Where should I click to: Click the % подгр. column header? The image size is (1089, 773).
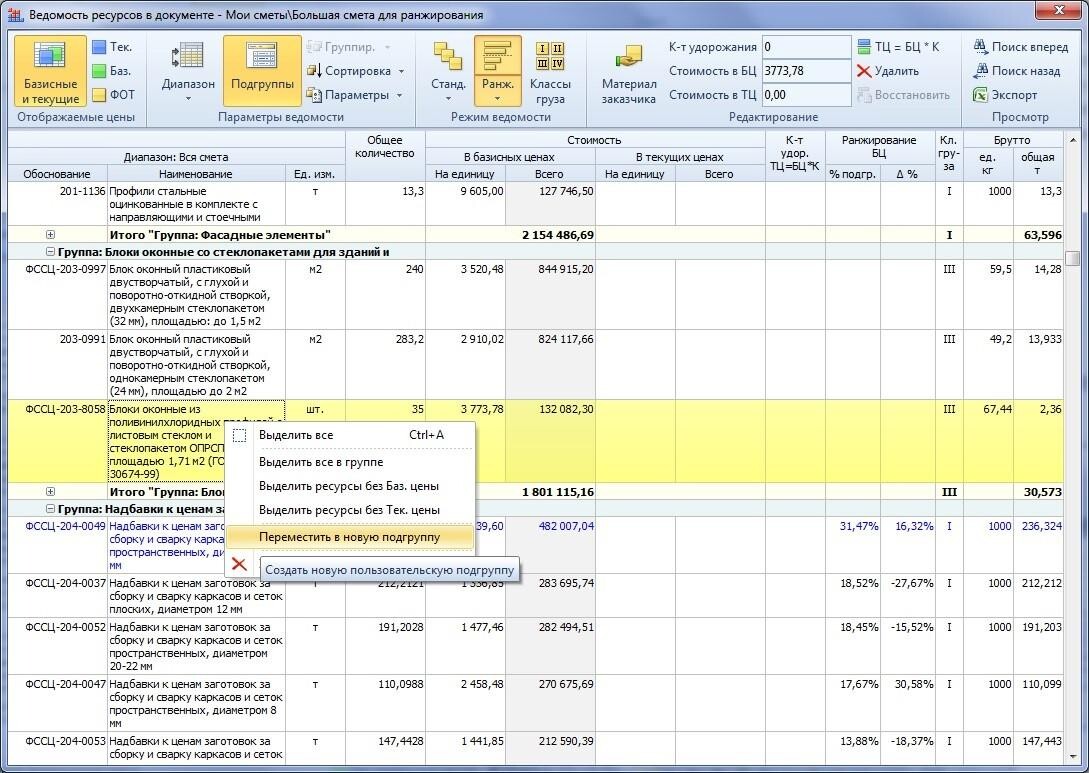(852, 174)
